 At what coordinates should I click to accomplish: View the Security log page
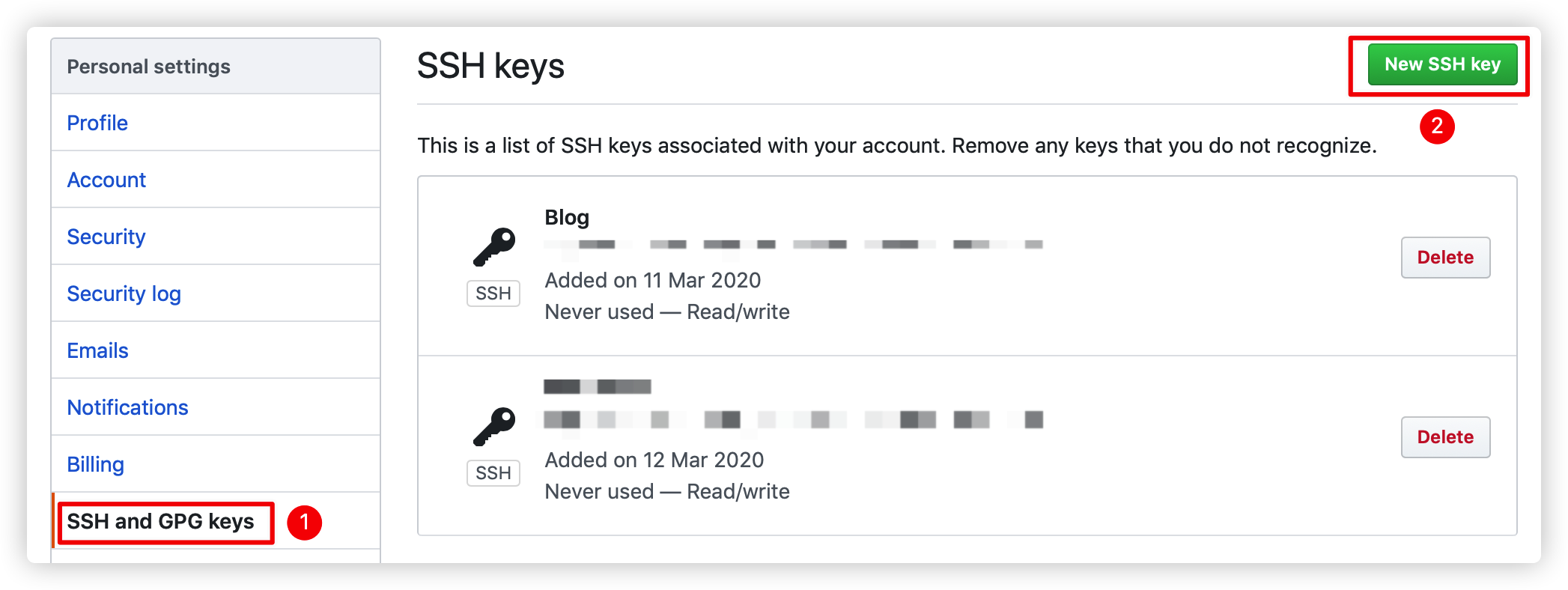click(124, 294)
